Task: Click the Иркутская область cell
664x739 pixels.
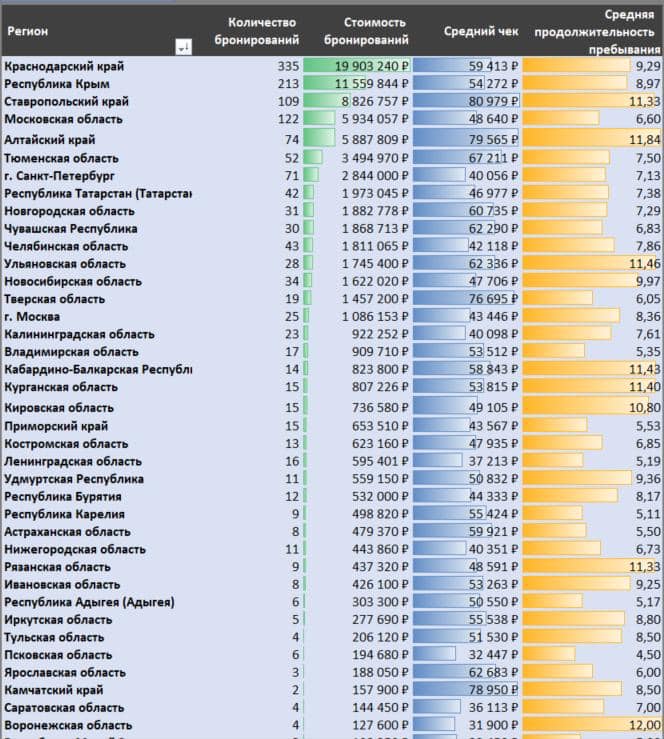Action: tap(58, 619)
